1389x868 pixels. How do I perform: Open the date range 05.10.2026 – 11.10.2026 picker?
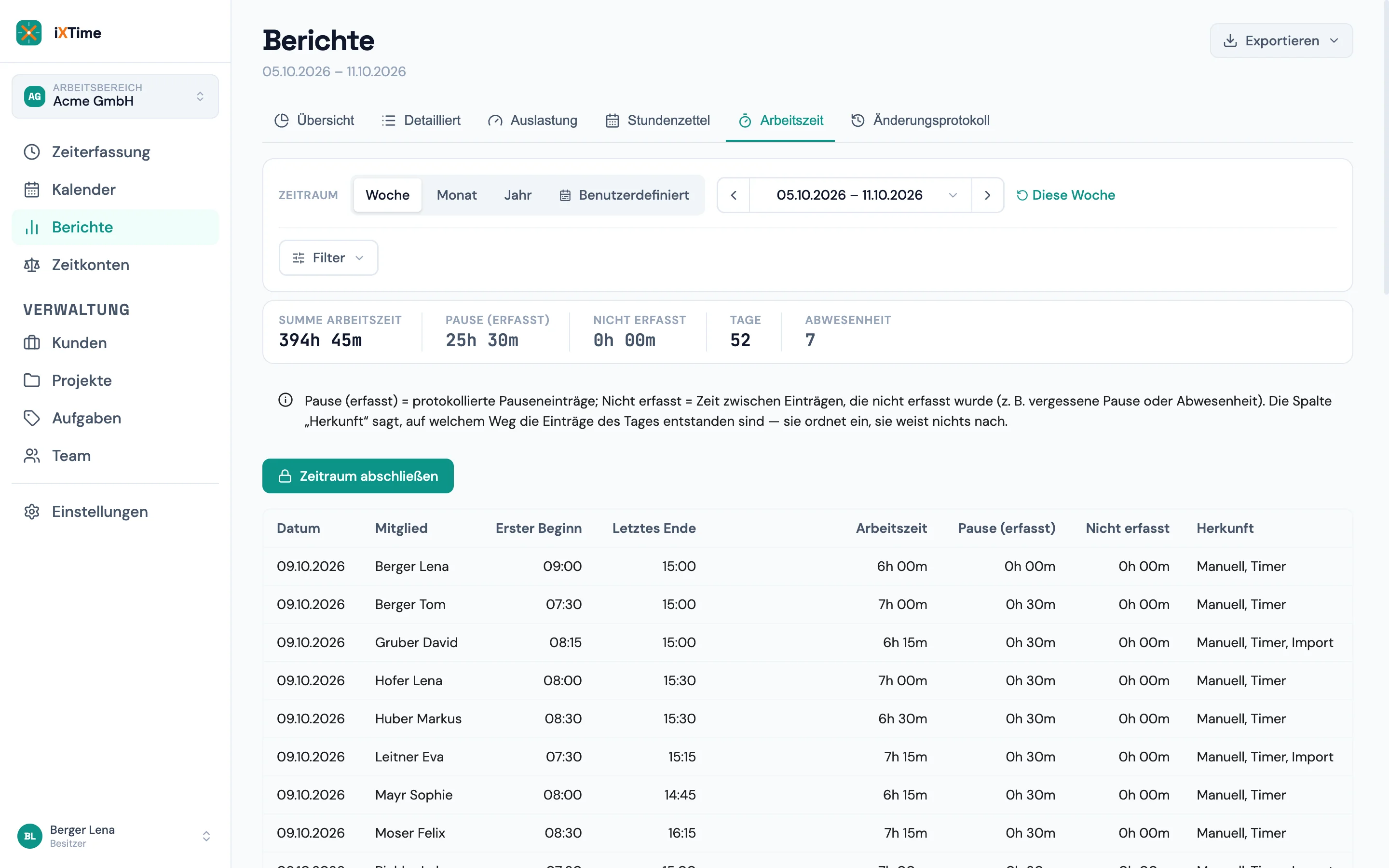click(x=860, y=195)
